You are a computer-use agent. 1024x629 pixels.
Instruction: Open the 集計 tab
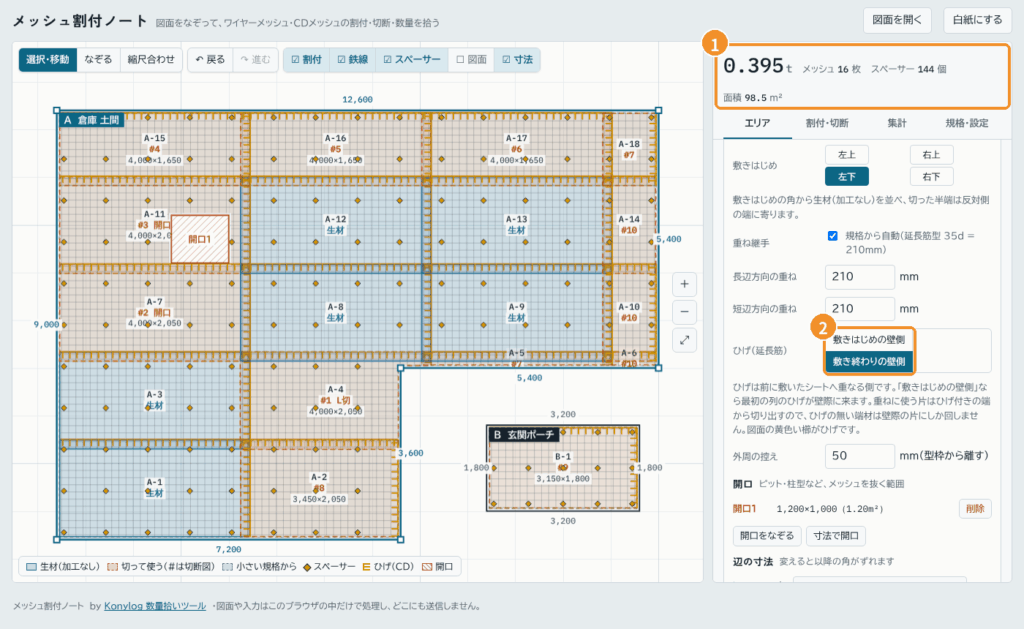[x=897, y=123]
